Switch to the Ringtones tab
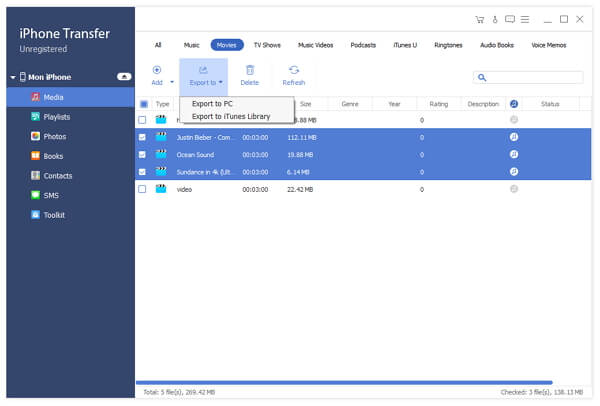The image size is (600, 406). point(448,45)
